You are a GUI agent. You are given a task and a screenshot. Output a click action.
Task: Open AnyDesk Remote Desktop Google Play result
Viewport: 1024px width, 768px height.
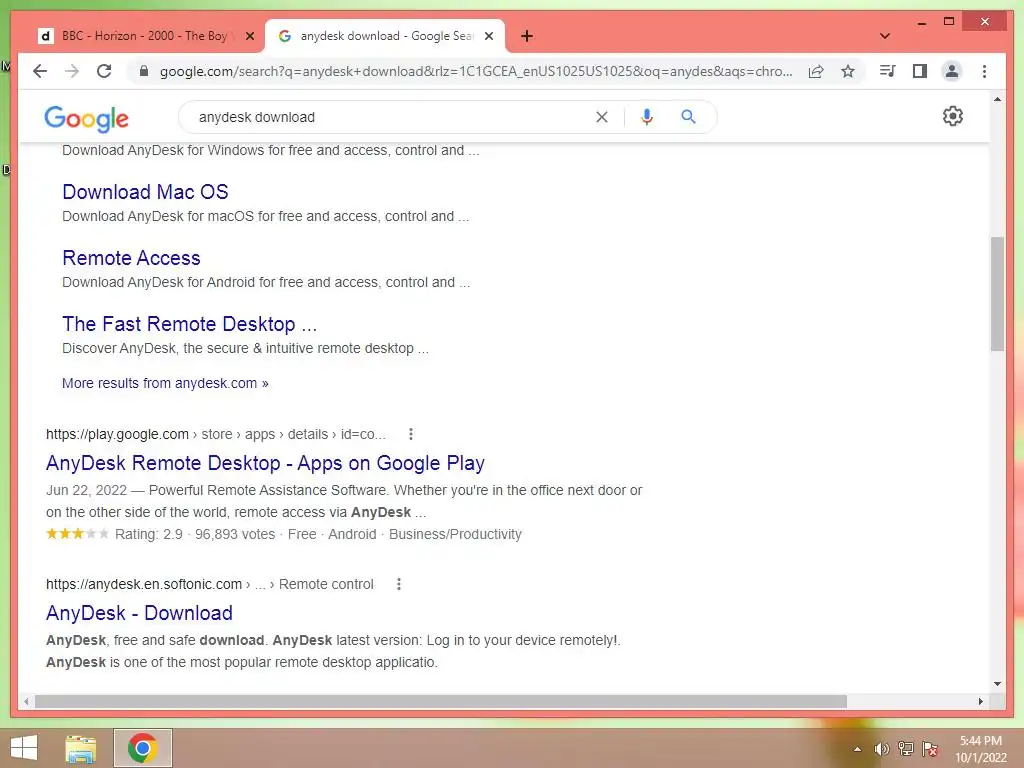point(265,463)
